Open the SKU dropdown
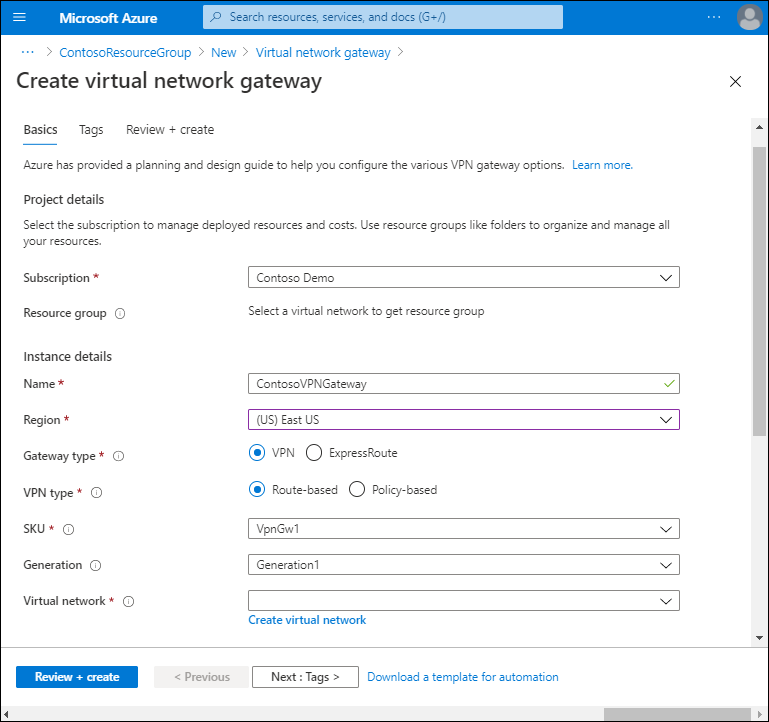The image size is (769, 722). click(463, 529)
